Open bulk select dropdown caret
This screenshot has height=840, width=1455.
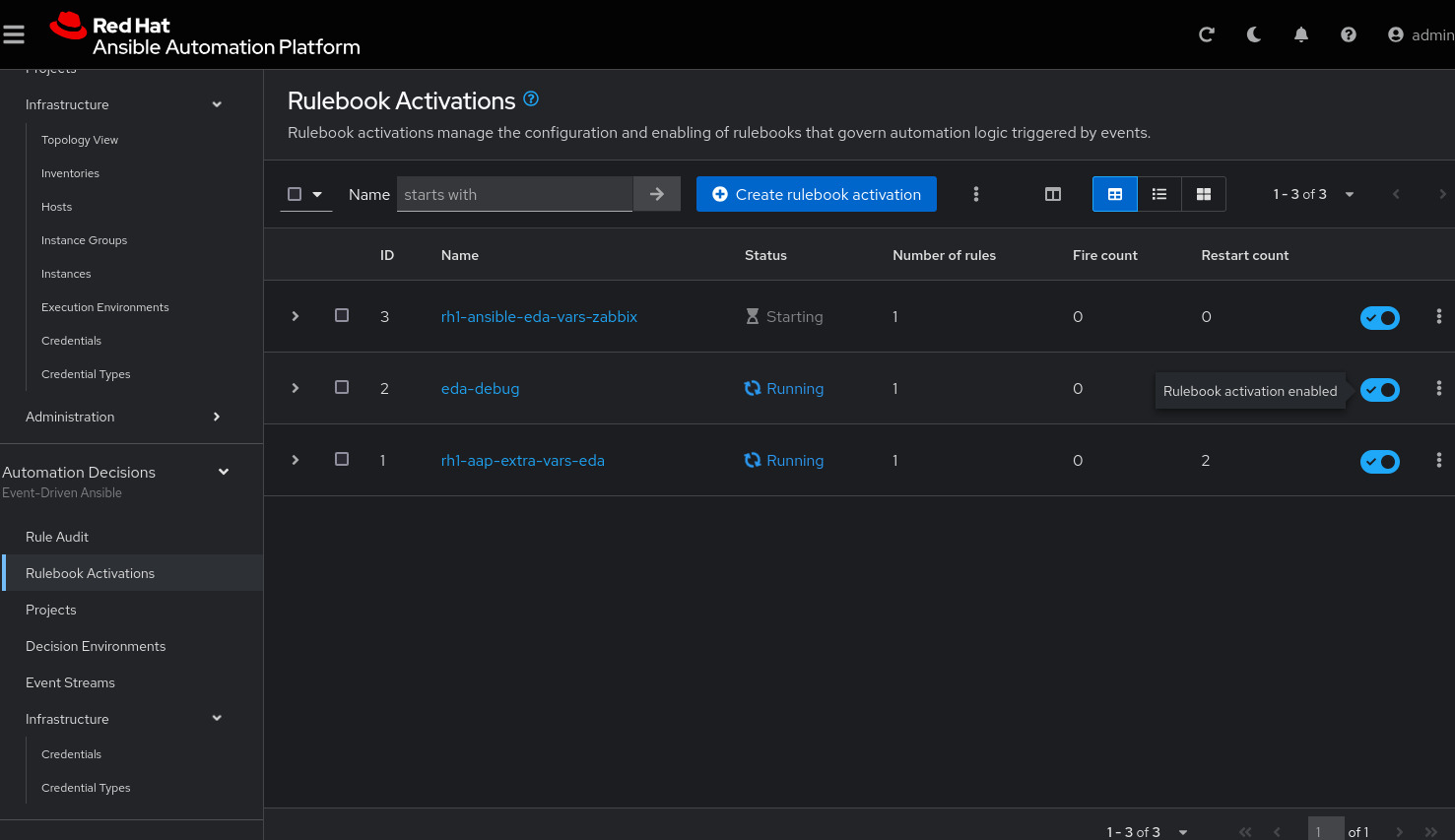(x=317, y=194)
